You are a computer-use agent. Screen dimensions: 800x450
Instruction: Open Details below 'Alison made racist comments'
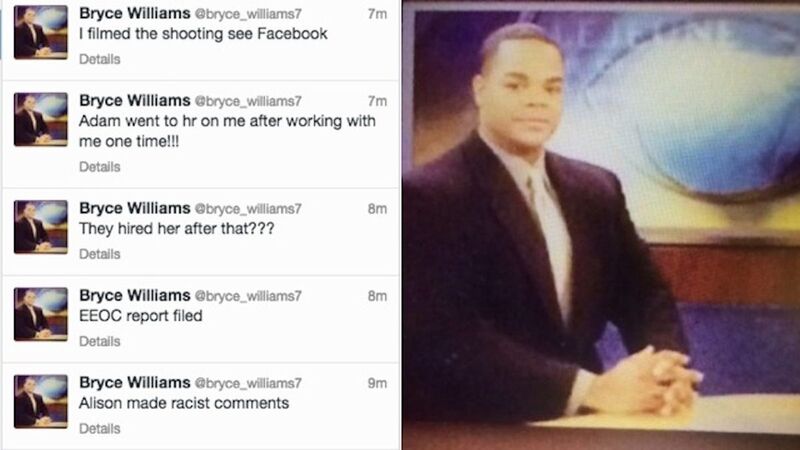tap(99, 429)
